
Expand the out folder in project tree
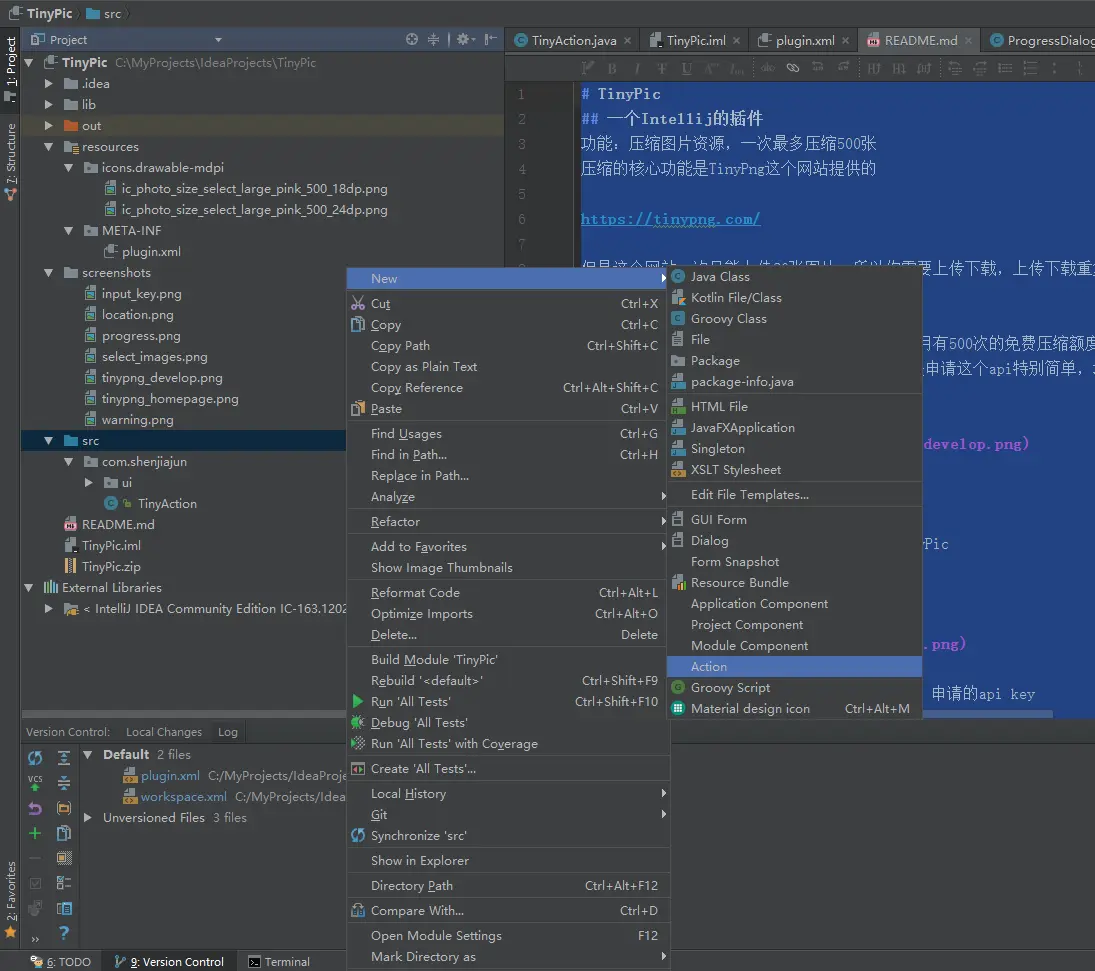(x=48, y=126)
